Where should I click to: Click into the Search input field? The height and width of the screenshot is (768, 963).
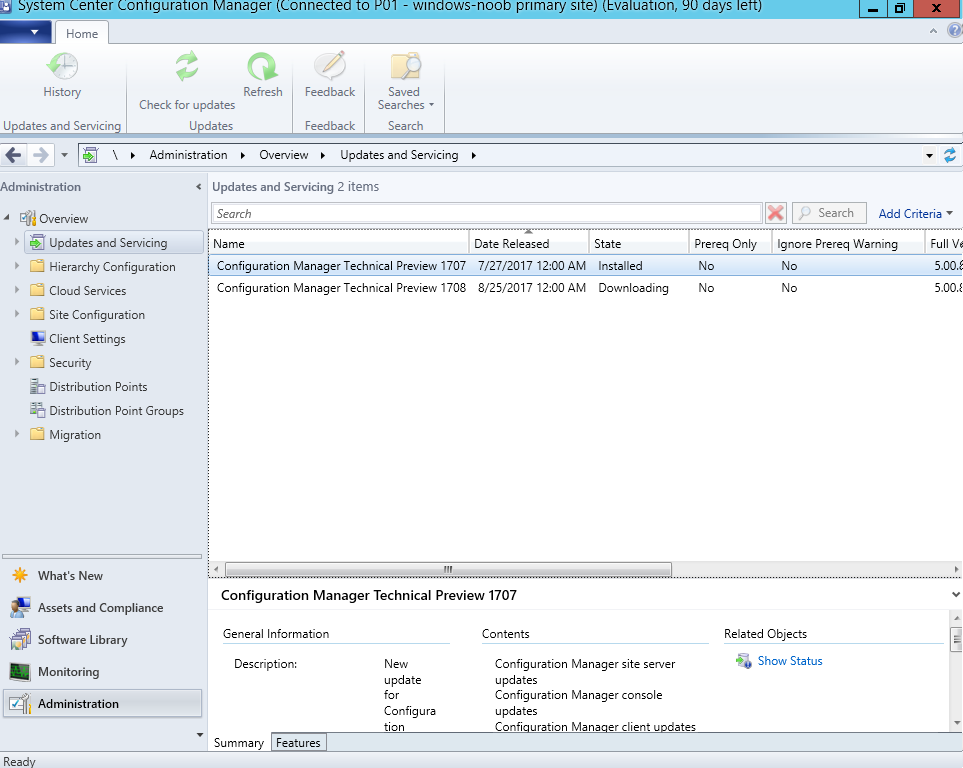[486, 213]
